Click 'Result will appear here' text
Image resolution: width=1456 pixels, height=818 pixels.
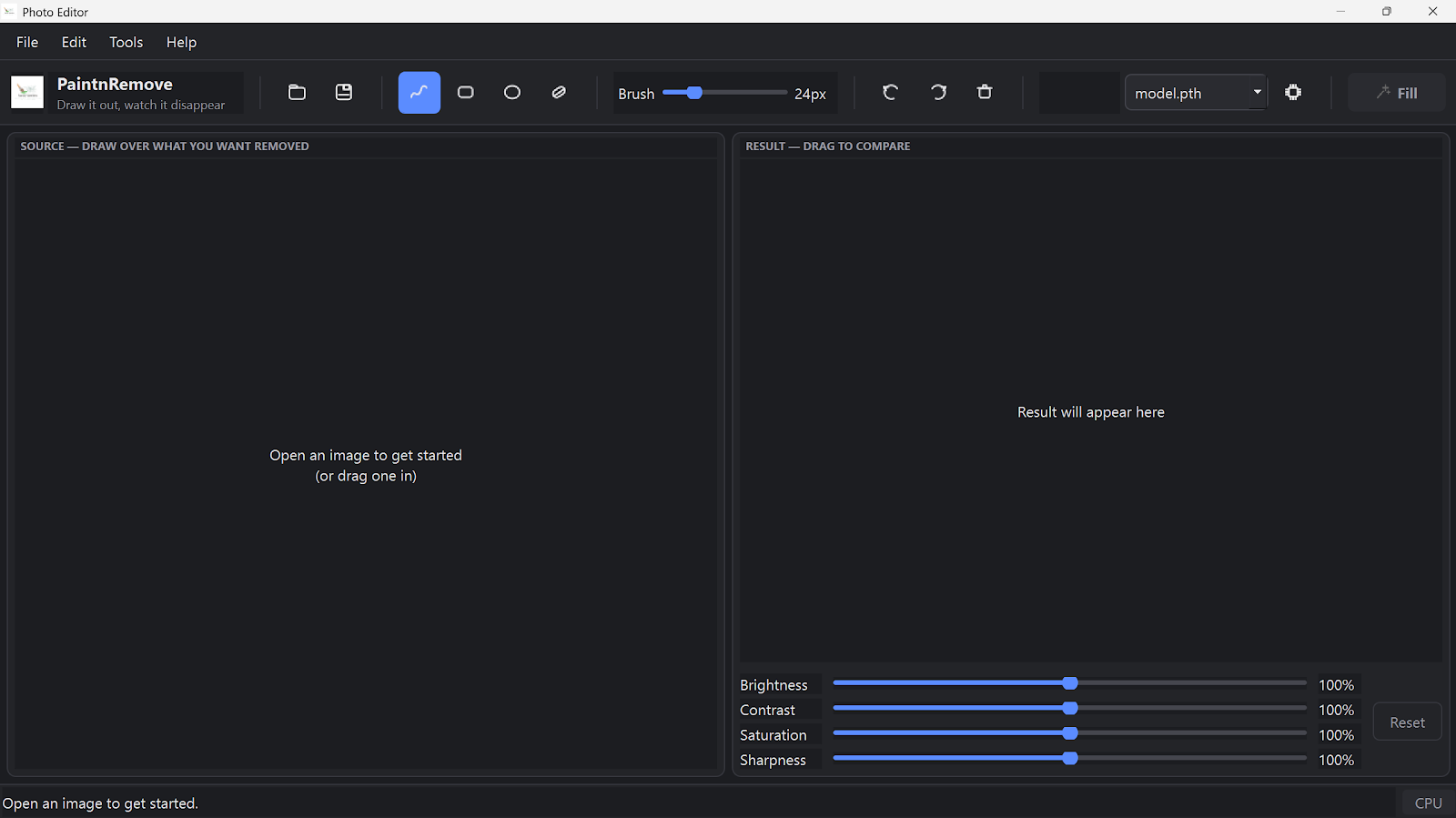pos(1091,412)
